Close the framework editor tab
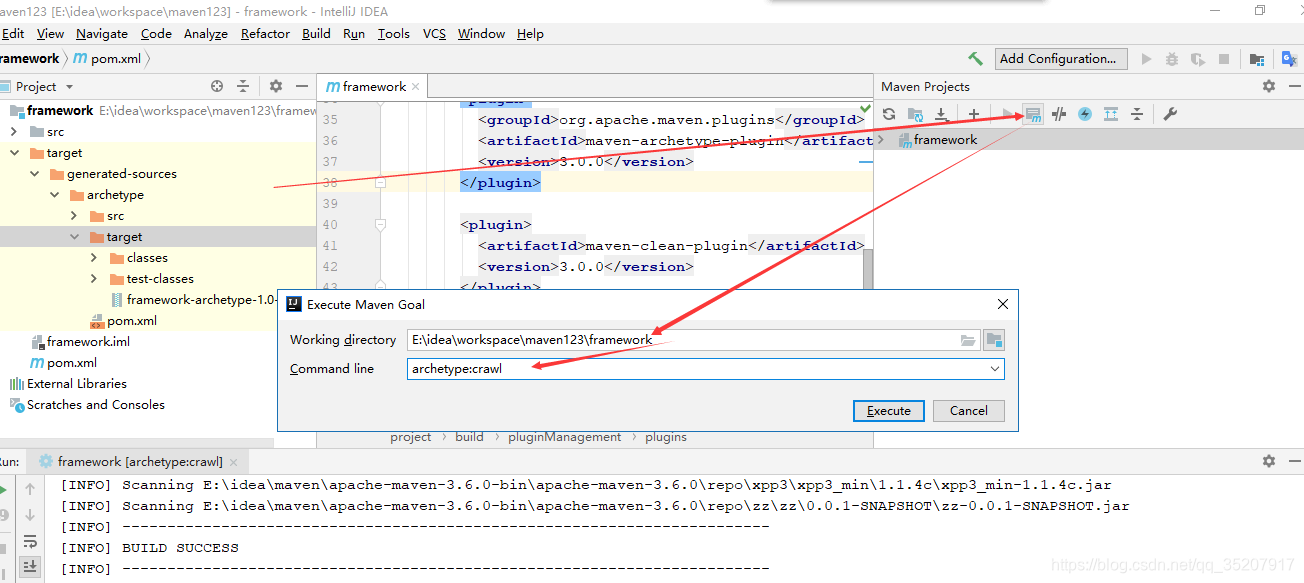1304x583 pixels. 417,87
